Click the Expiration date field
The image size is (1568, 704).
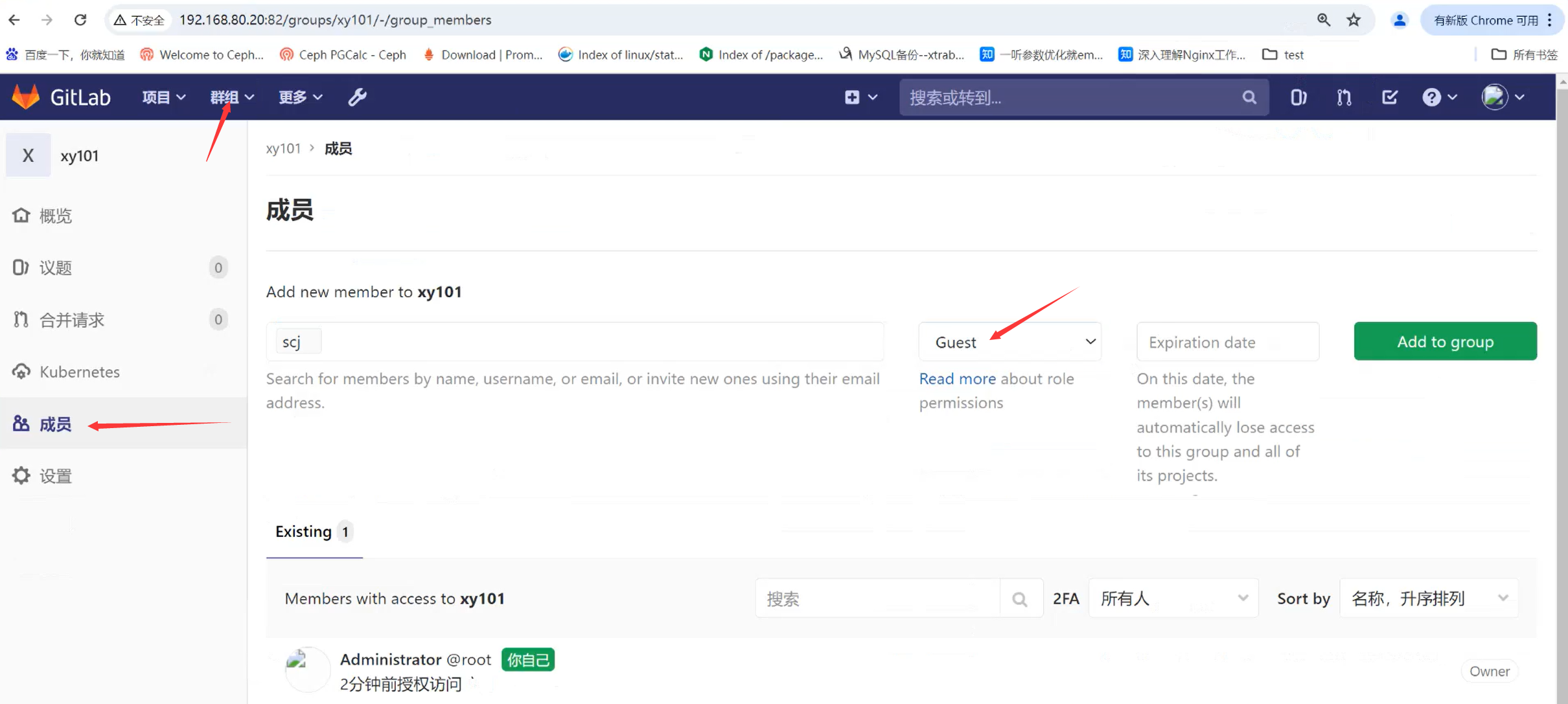click(x=1227, y=342)
